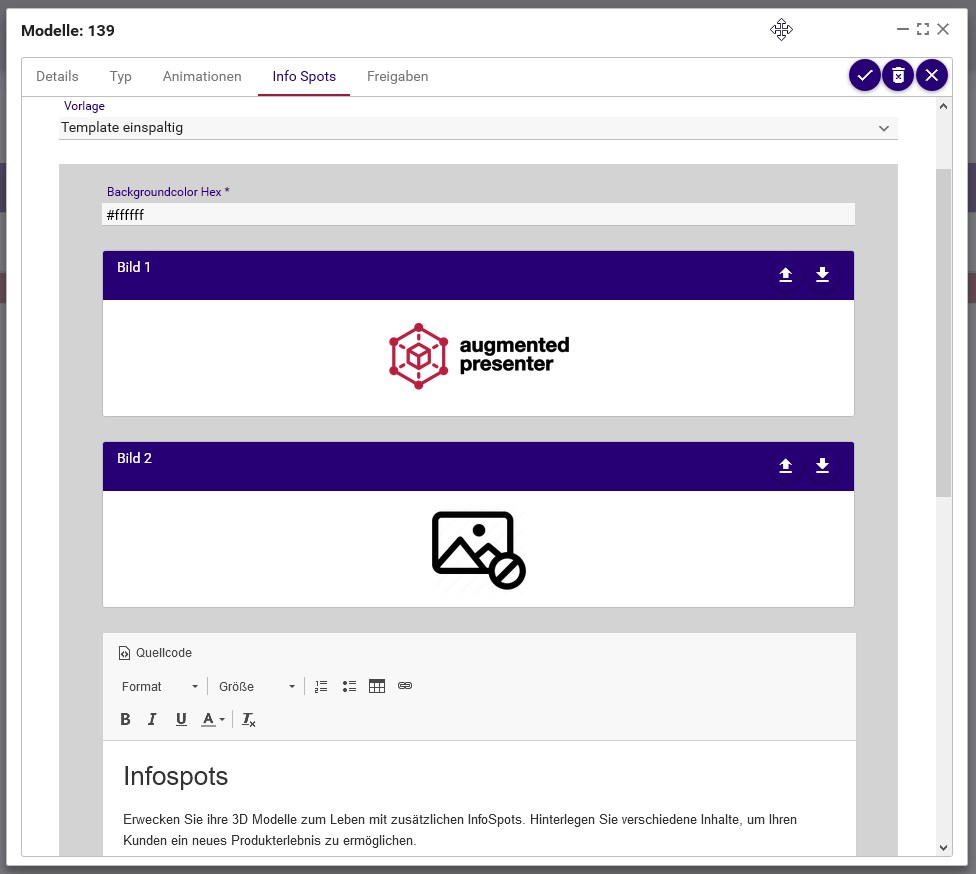Open the Format dropdown in the editor
Viewport: 976px width, 874px height.
160,686
